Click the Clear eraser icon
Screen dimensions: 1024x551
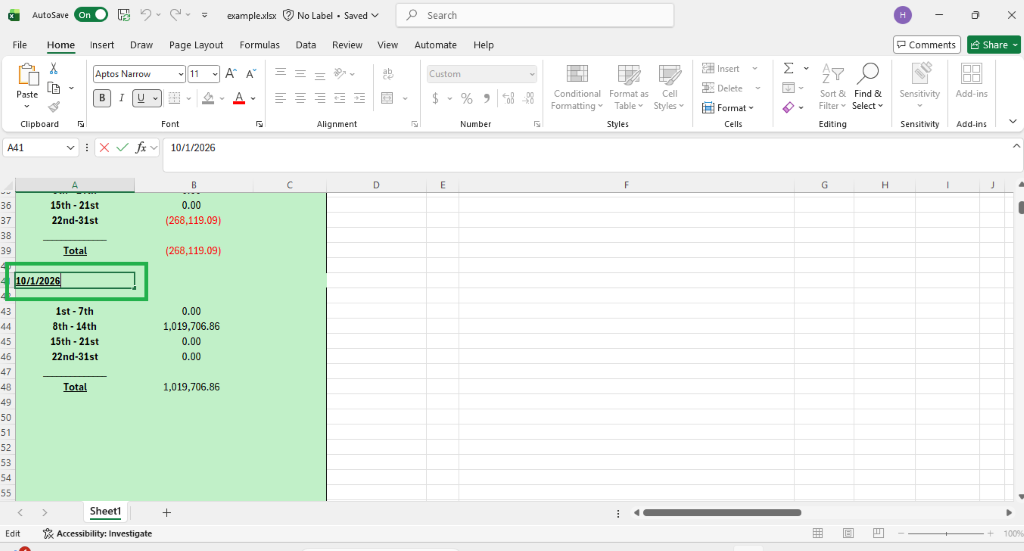tap(788, 107)
